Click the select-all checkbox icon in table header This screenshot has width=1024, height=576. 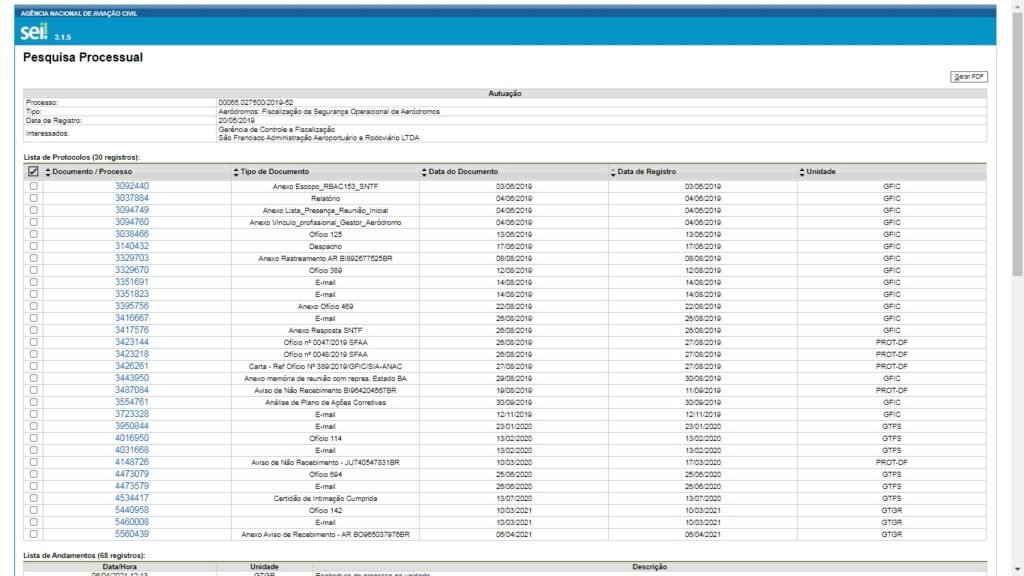point(33,172)
